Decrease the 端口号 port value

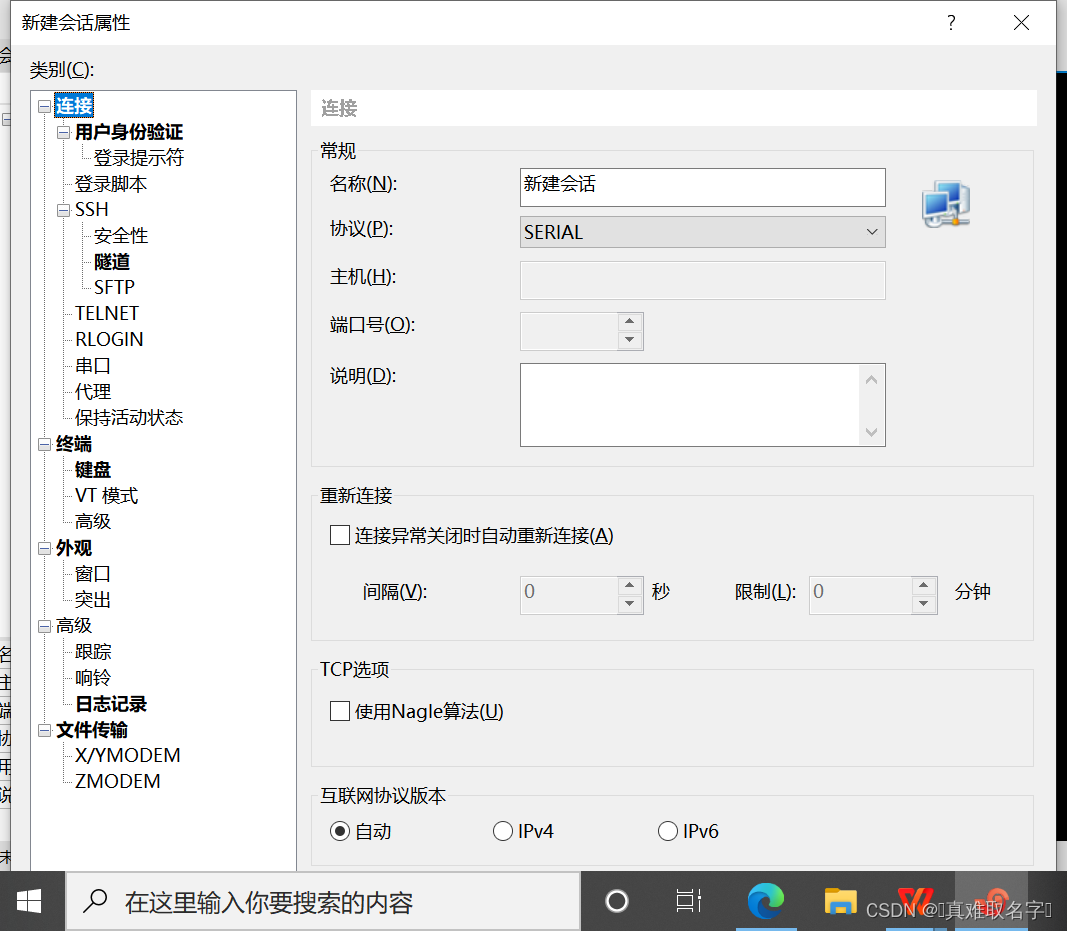coord(629,340)
